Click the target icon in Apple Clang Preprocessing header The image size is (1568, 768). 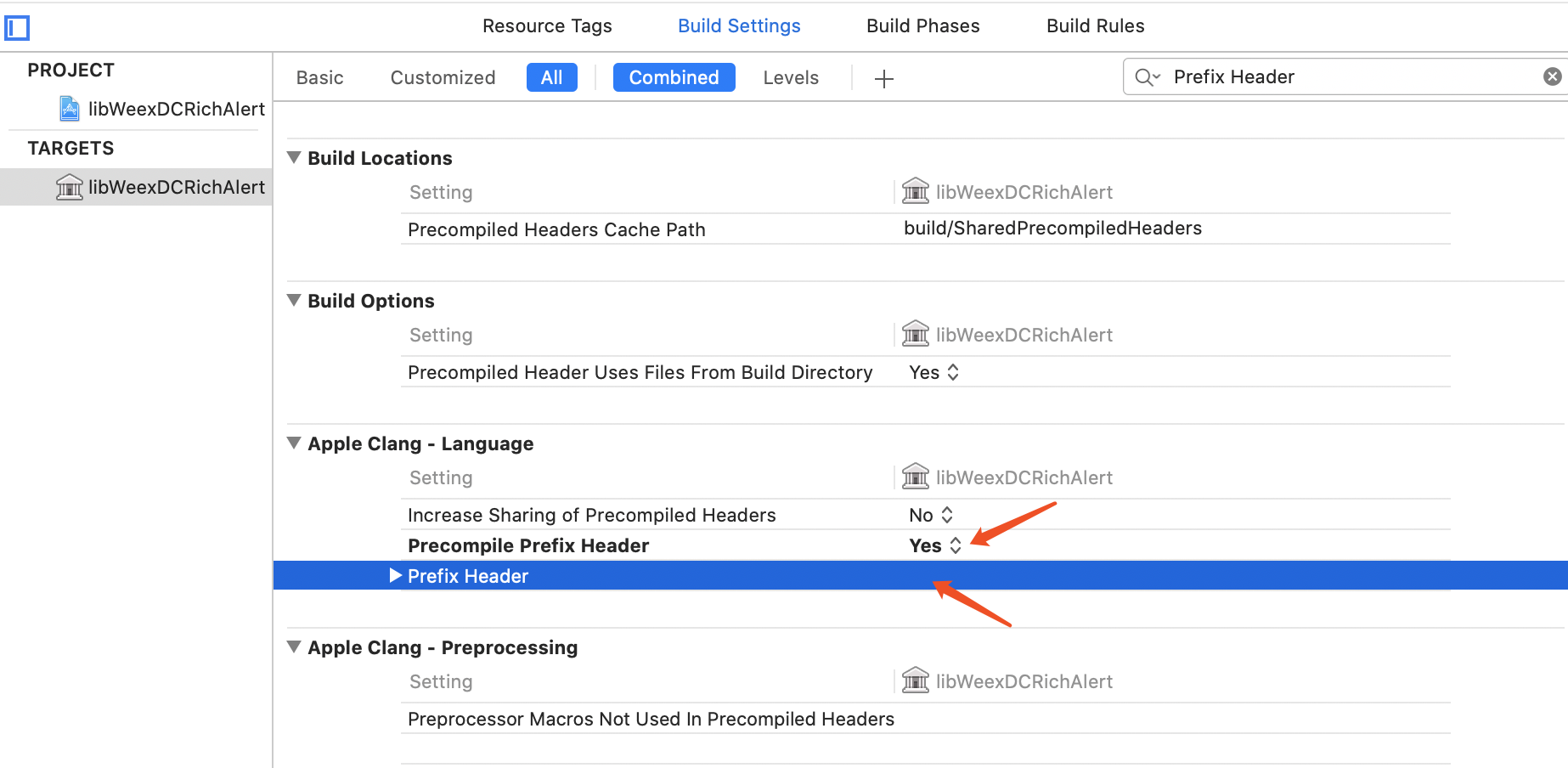pos(916,680)
